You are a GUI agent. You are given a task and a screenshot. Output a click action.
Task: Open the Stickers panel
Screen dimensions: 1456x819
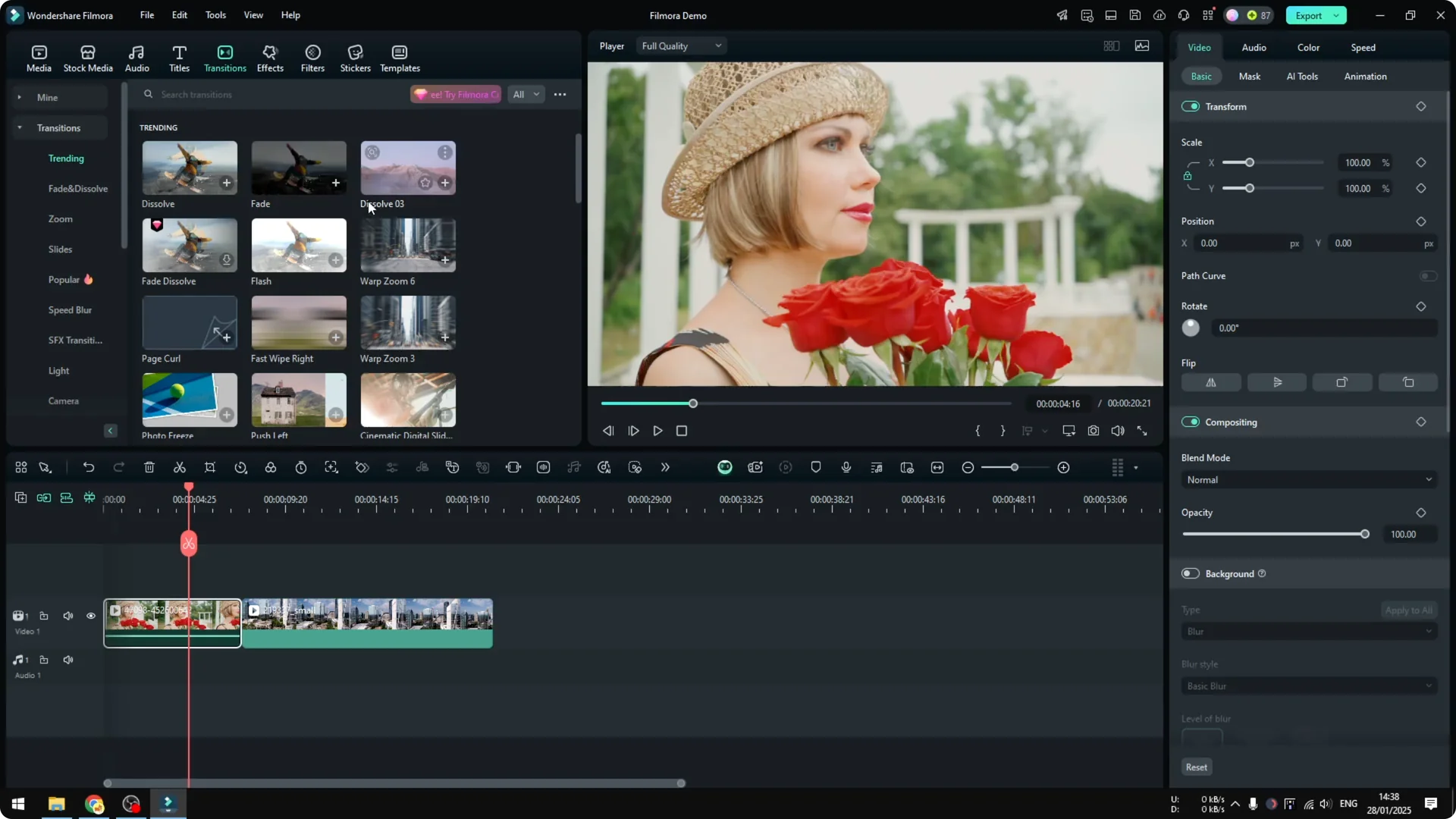tap(354, 57)
